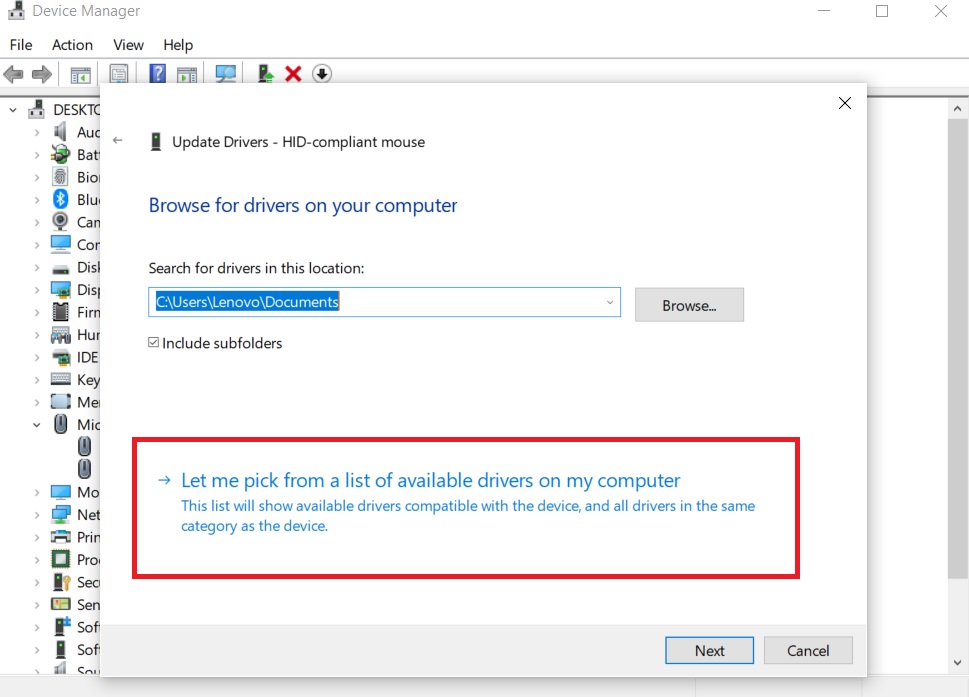Image resolution: width=969 pixels, height=697 pixels.
Task: Collapse the DESKTOP root node
Action: [x=14, y=110]
